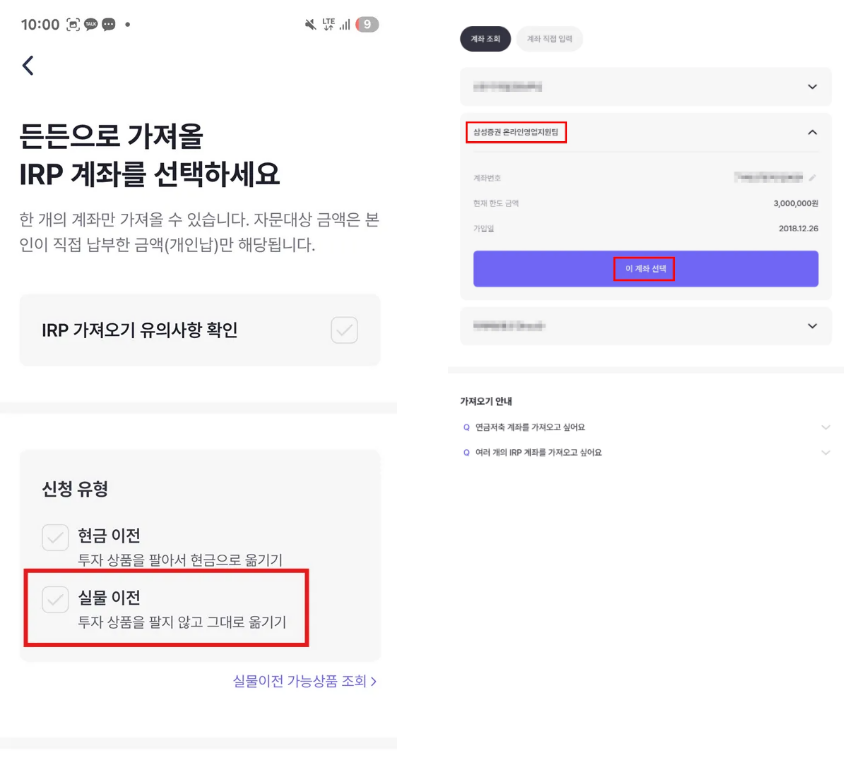Select the 현금 이전 checkbox
This screenshot has width=850, height=759.
(x=55, y=537)
